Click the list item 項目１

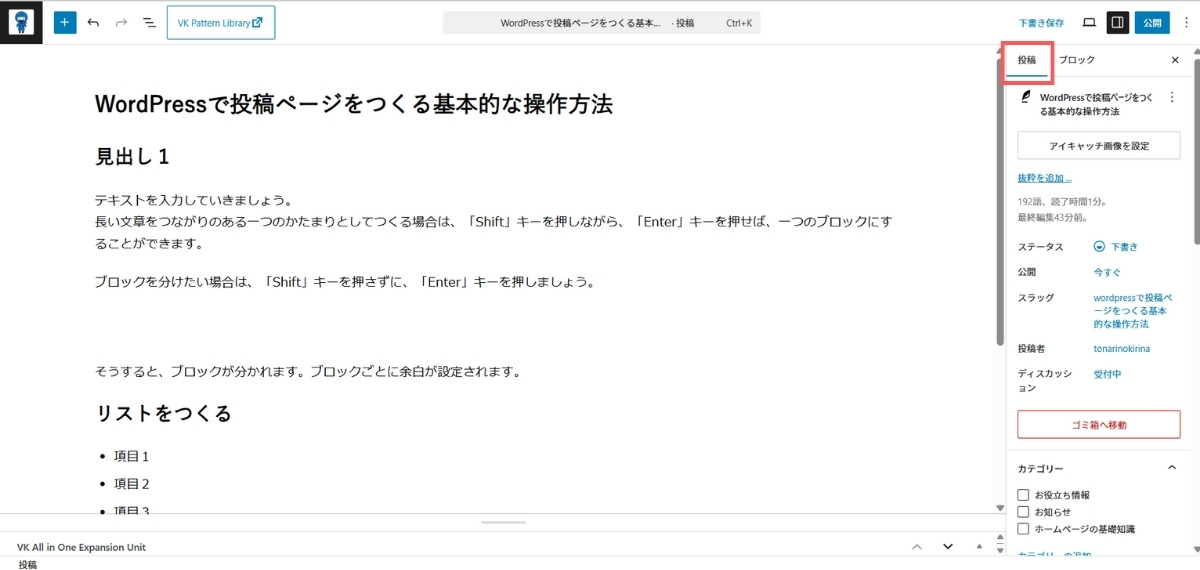131,457
